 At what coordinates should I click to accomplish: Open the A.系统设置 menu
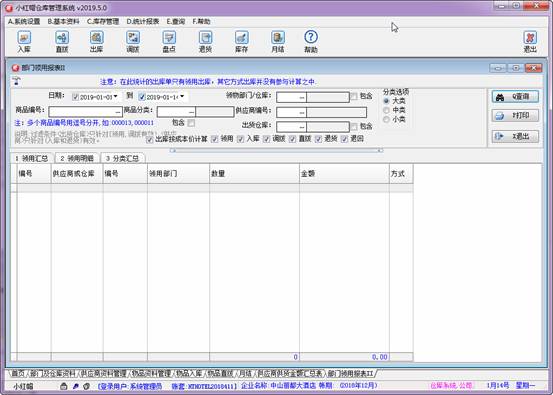[24, 22]
